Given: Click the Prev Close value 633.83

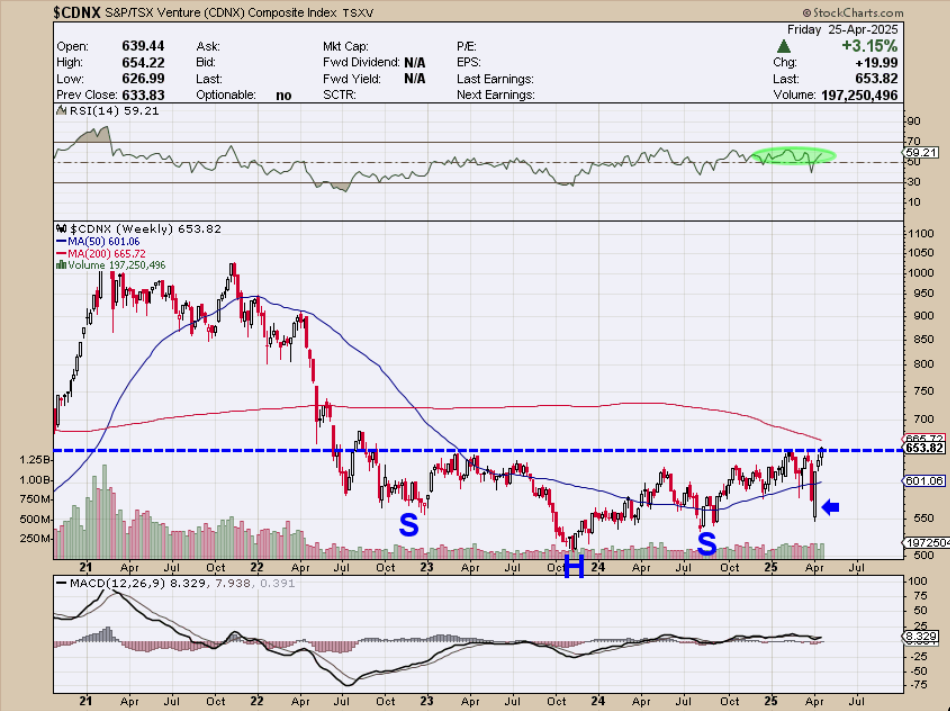Looking at the screenshot, I should coord(143,95).
